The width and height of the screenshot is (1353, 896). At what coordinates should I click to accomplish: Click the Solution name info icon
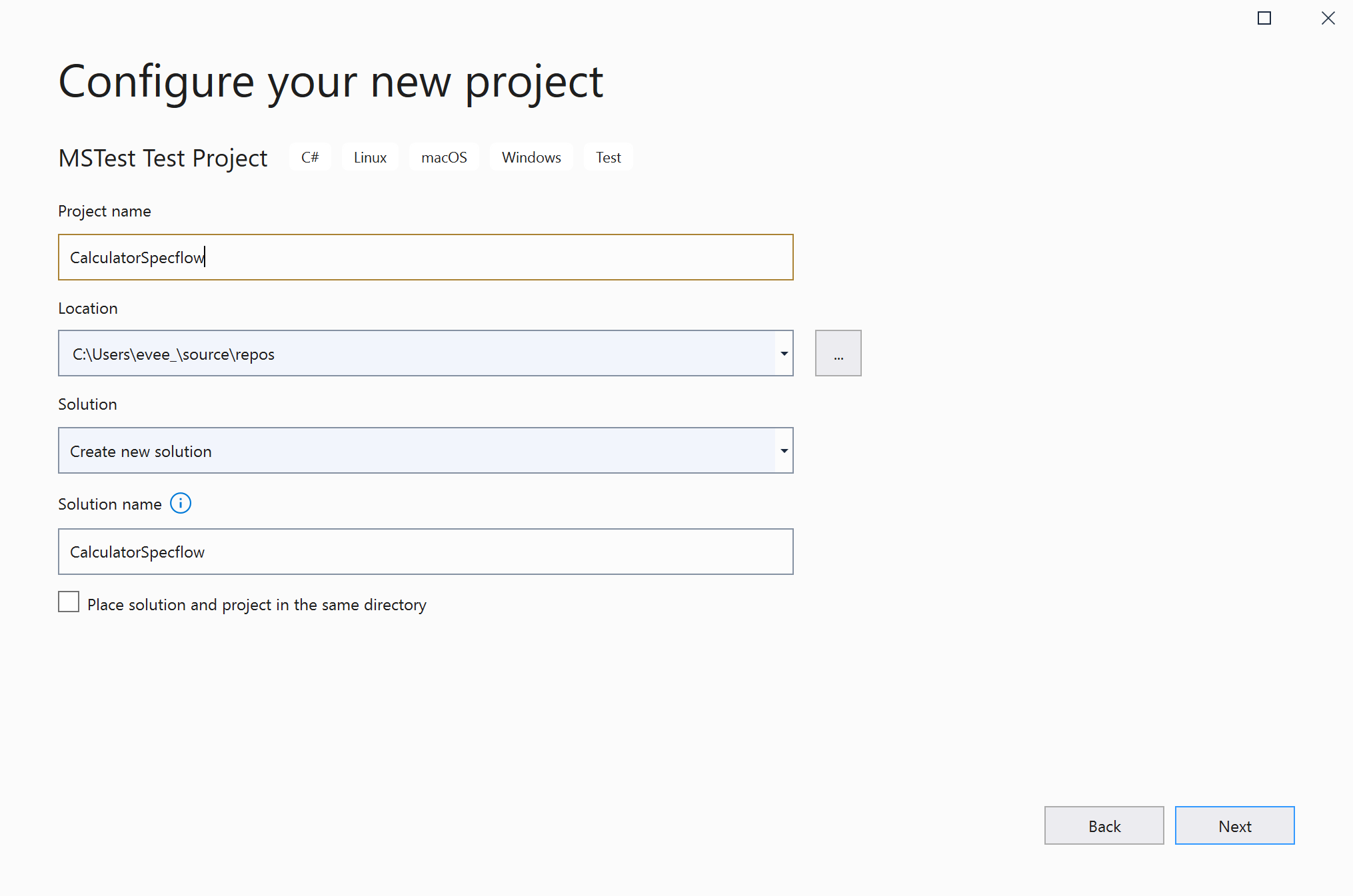point(181,504)
